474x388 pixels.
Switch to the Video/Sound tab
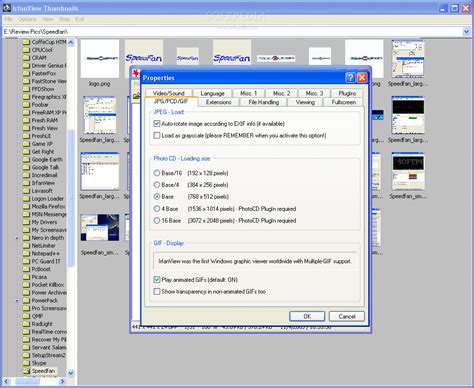169,93
